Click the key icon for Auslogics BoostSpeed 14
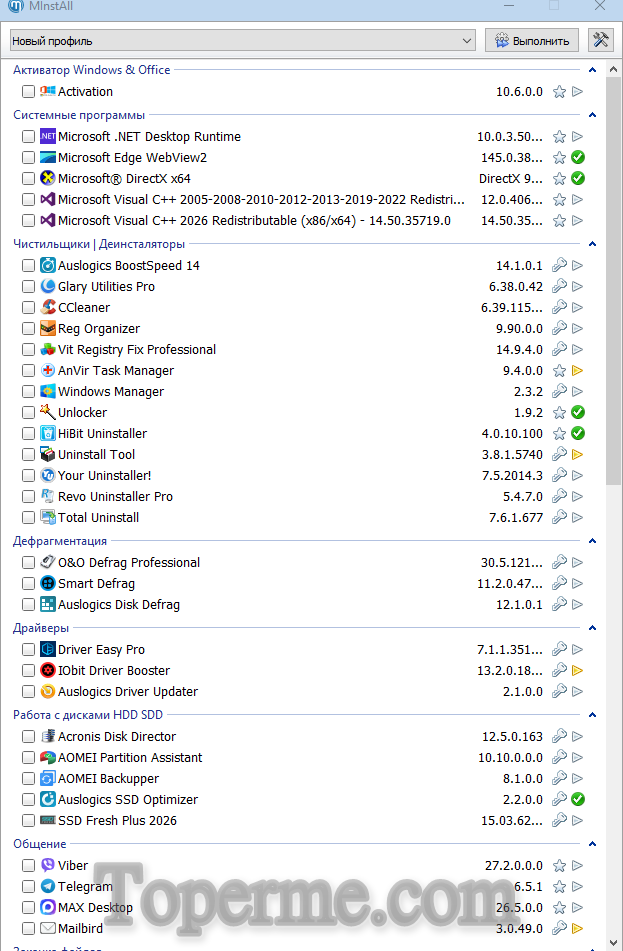The height and width of the screenshot is (951, 623). (560, 266)
